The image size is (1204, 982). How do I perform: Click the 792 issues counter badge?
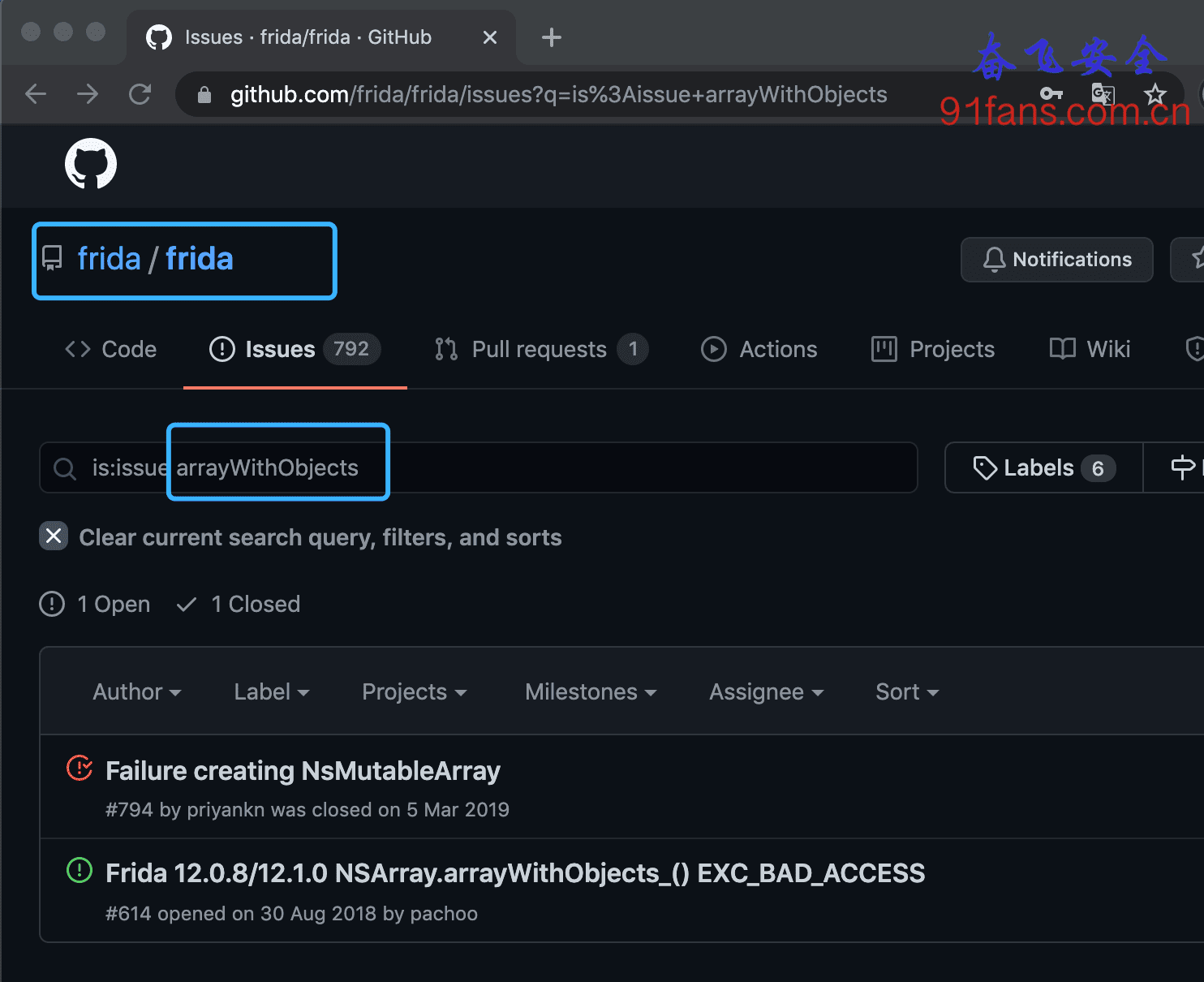351,349
